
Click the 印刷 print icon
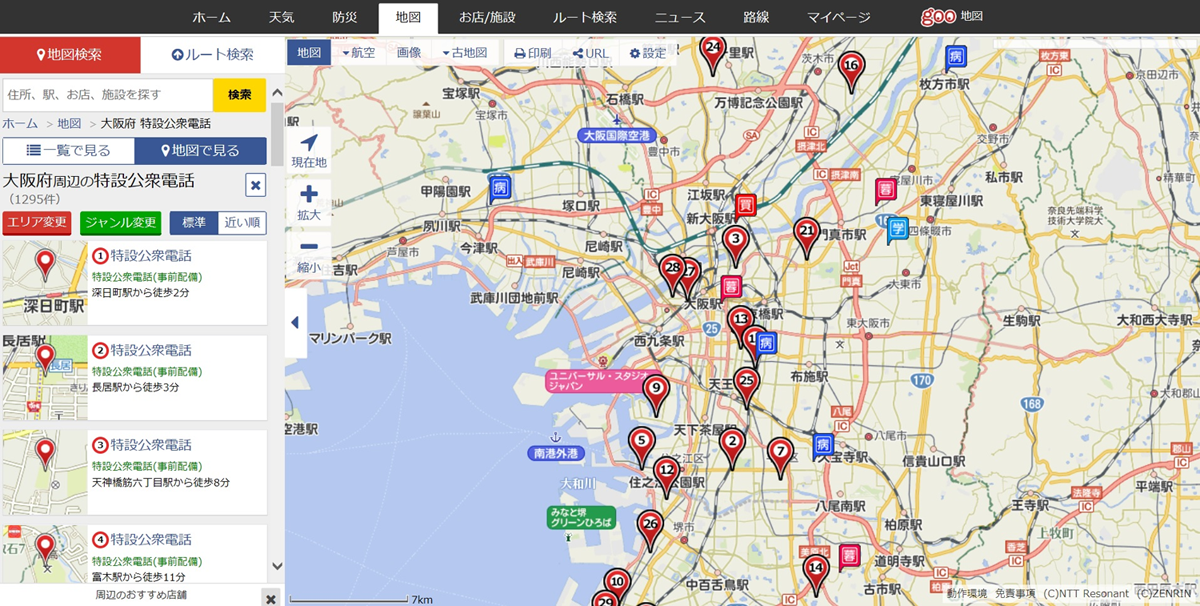[x=532, y=53]
